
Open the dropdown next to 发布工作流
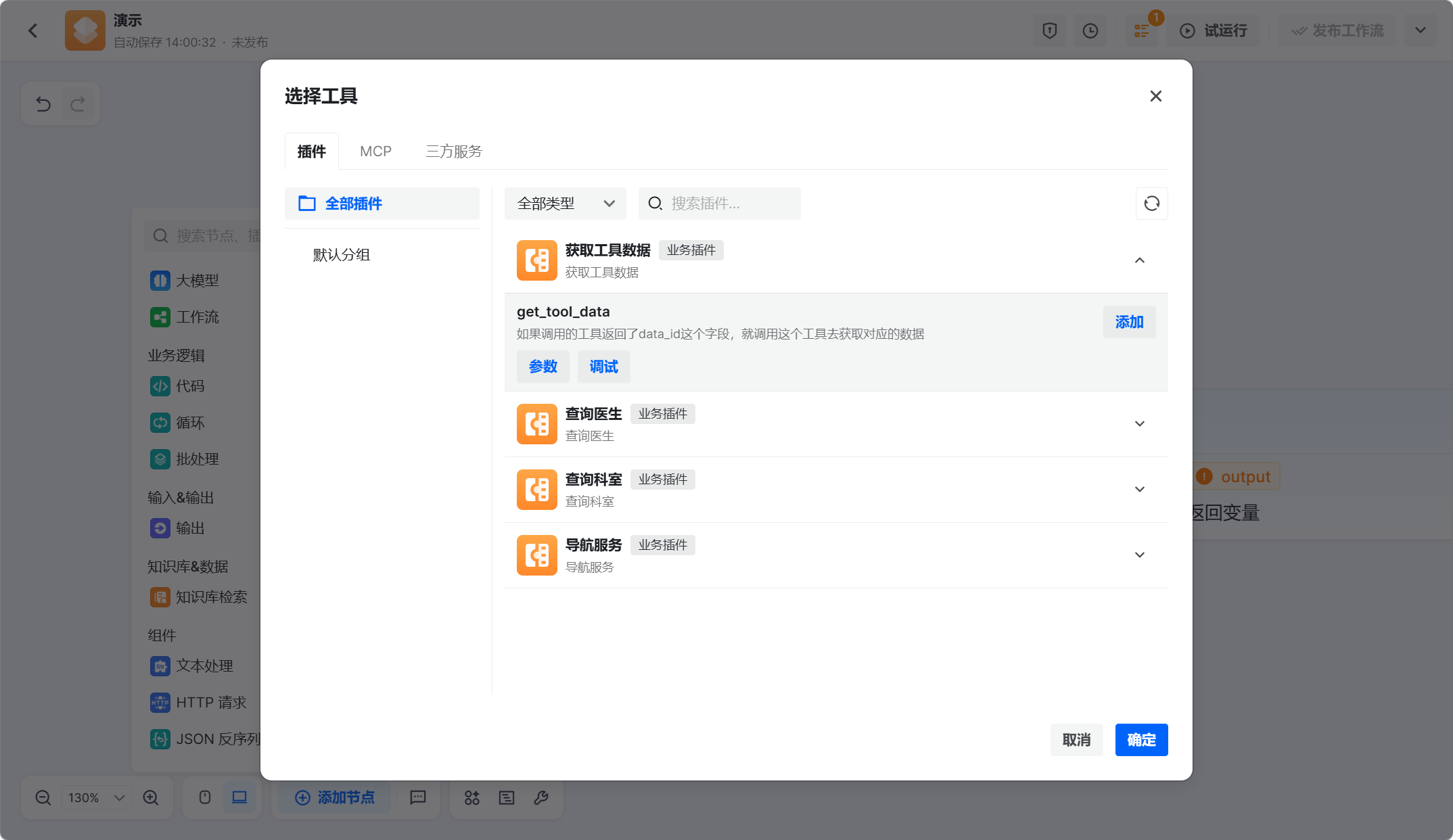[1420, 30]
